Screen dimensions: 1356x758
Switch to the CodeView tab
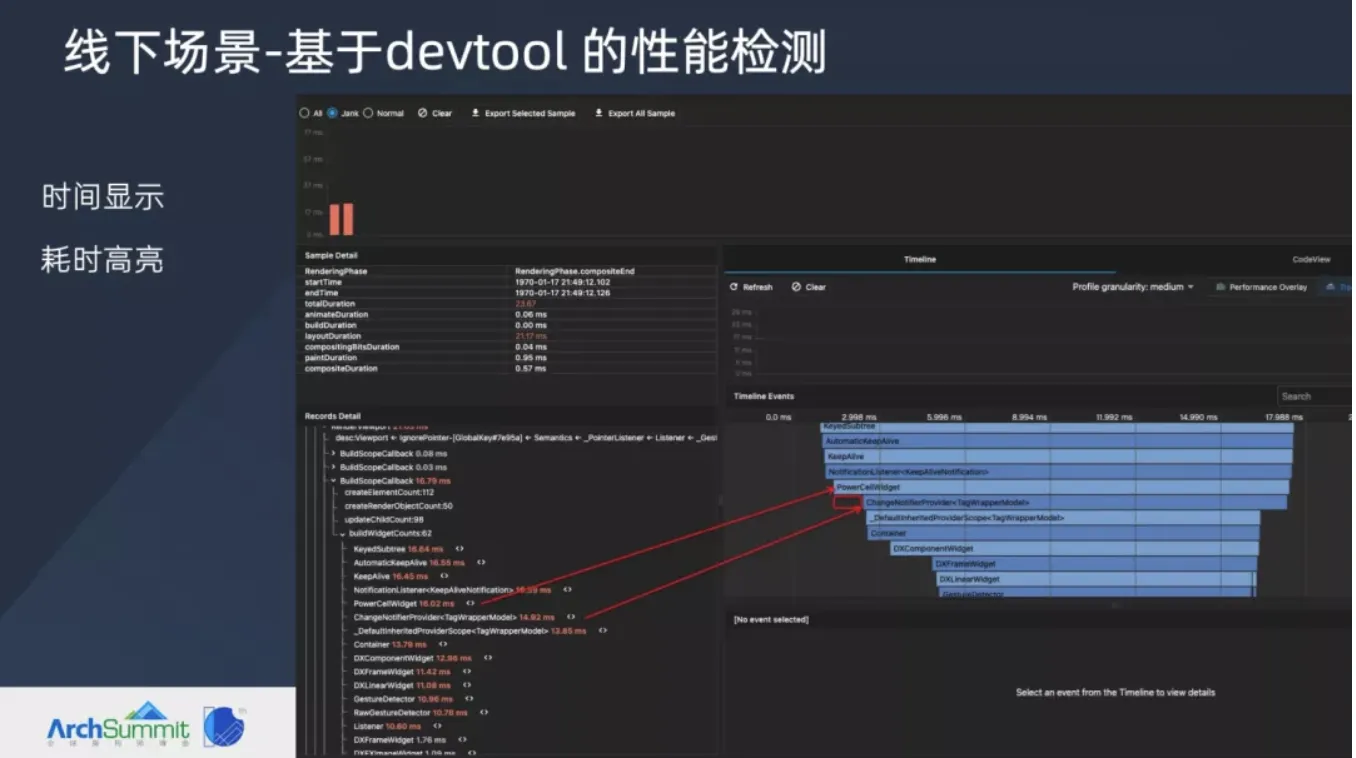(1311, 259)
